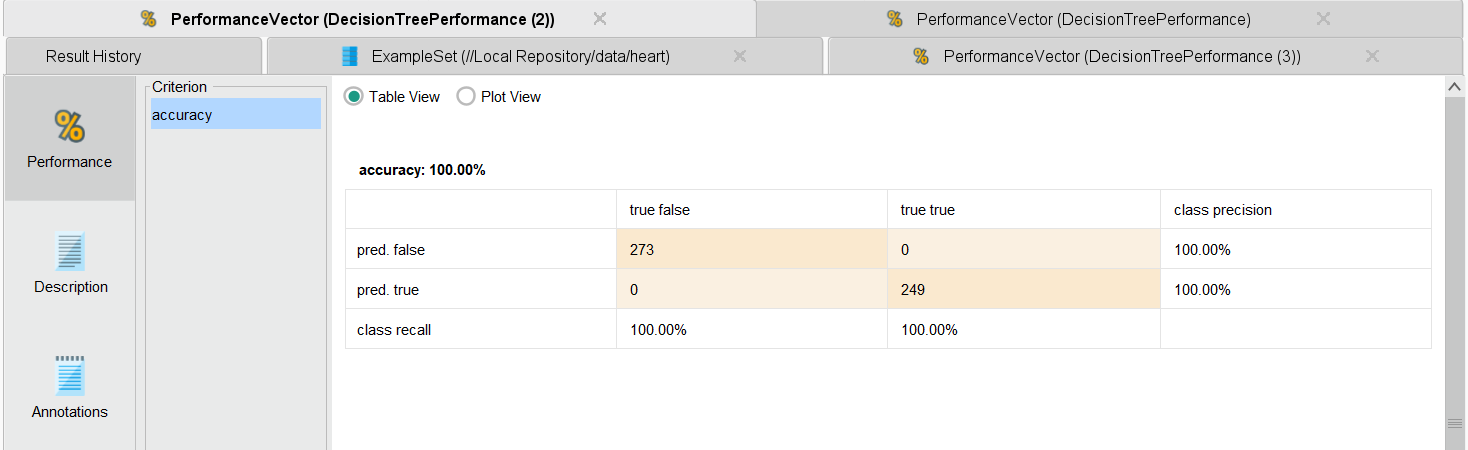Click the percent icon on DecisionTreePerformance (3) tab
Viewport: 1468px width, 450px height.
tap(921, 57)
